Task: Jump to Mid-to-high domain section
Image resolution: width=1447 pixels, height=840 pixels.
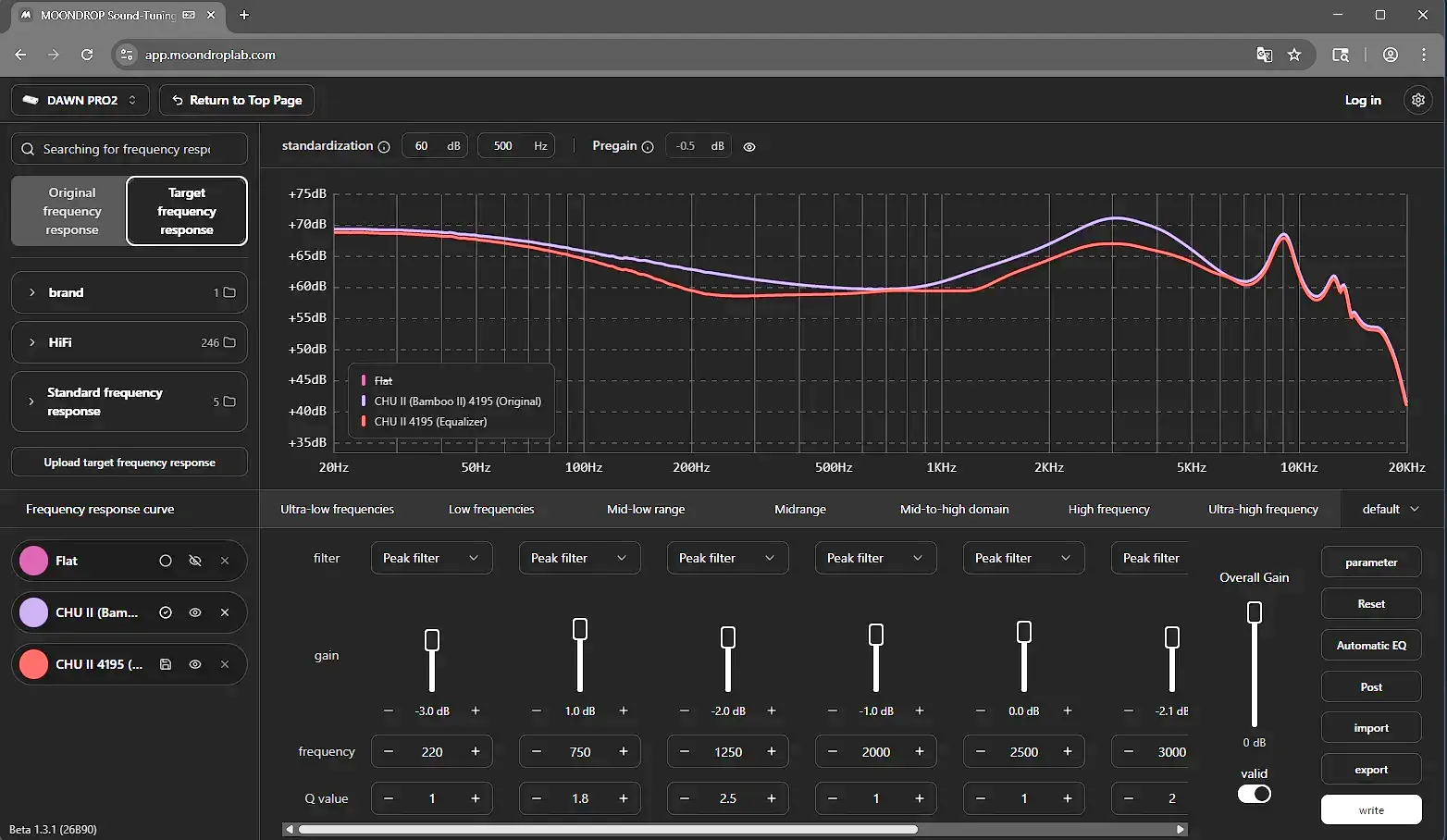Action: tap(955, 509)
